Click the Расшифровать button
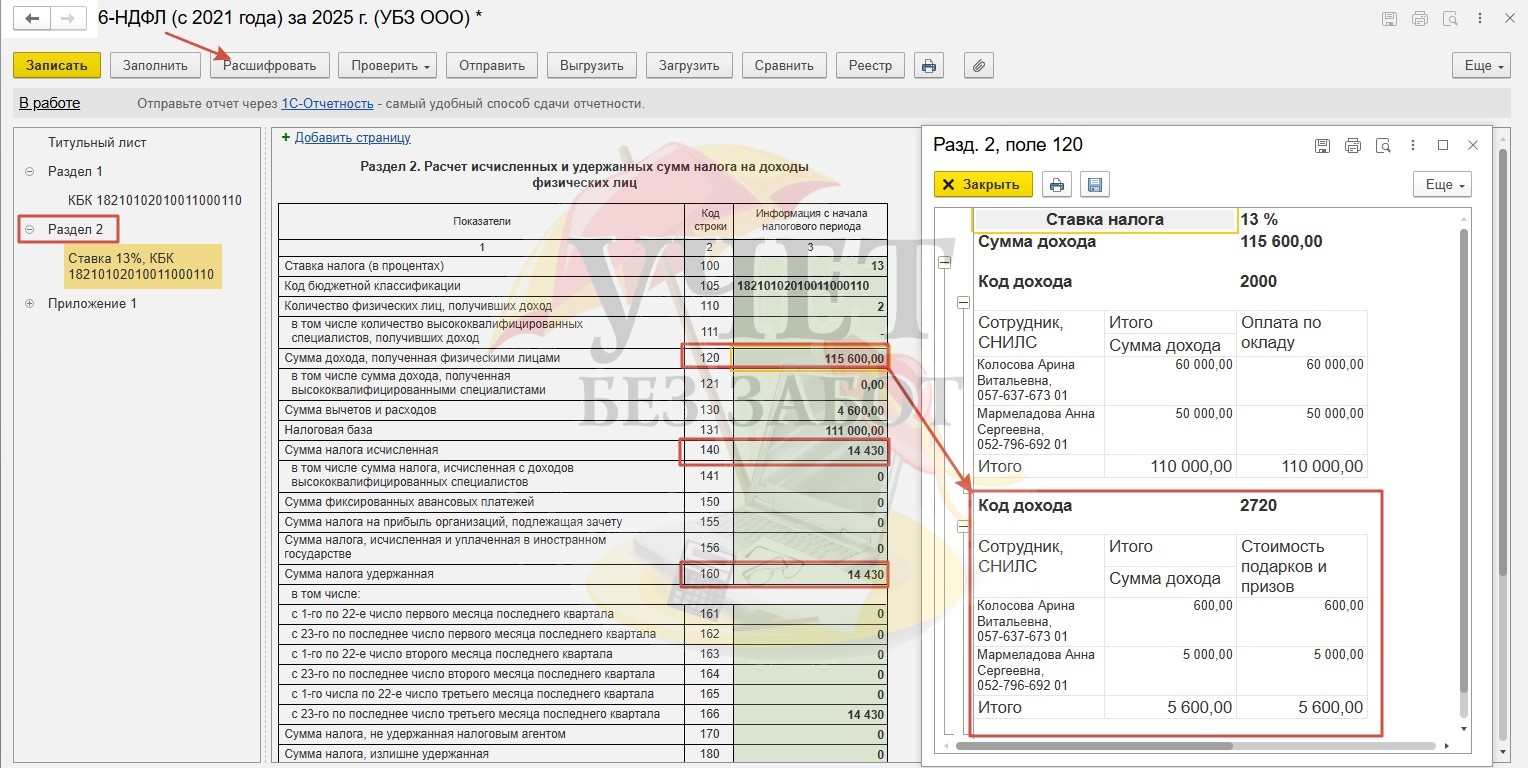Image resolution: width=1528 pixels, height=768 pixels. coord(270,66)
